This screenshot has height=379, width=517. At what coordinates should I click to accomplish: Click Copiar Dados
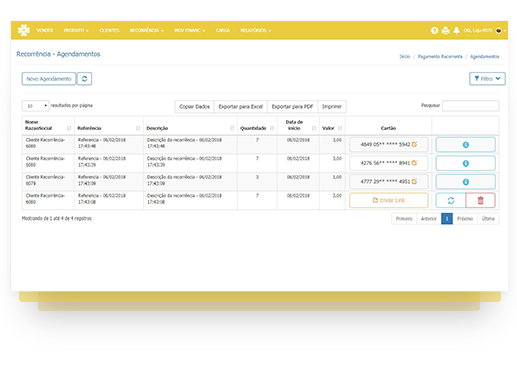click(x=194, y=107)
